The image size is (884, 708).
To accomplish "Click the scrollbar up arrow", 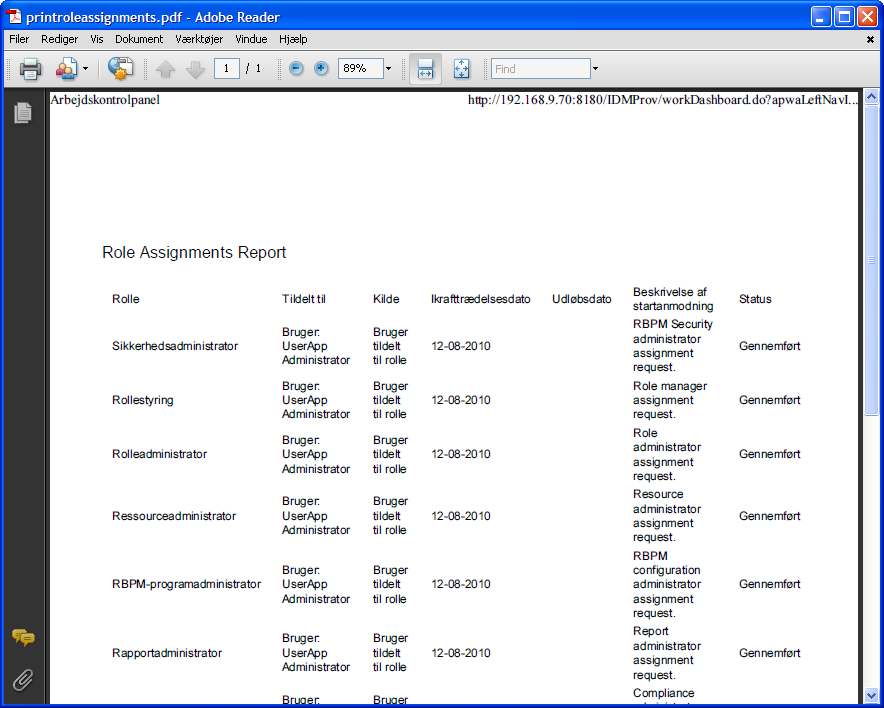I will tap(871, 97).
